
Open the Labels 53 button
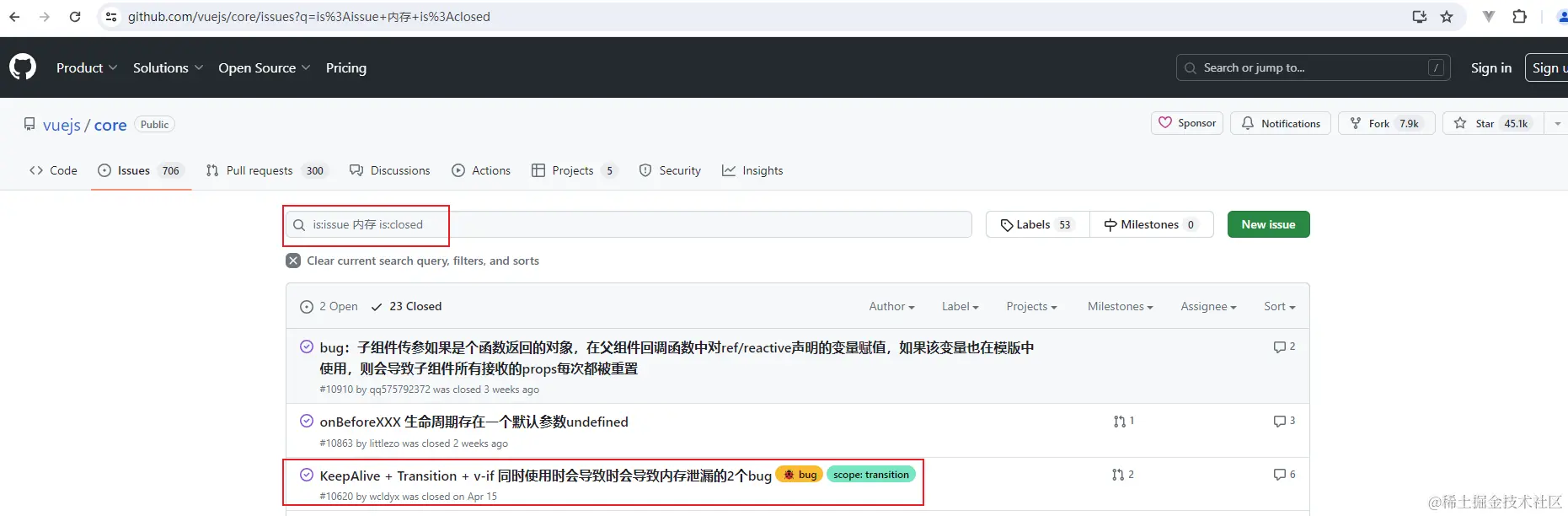(1037, 224)
